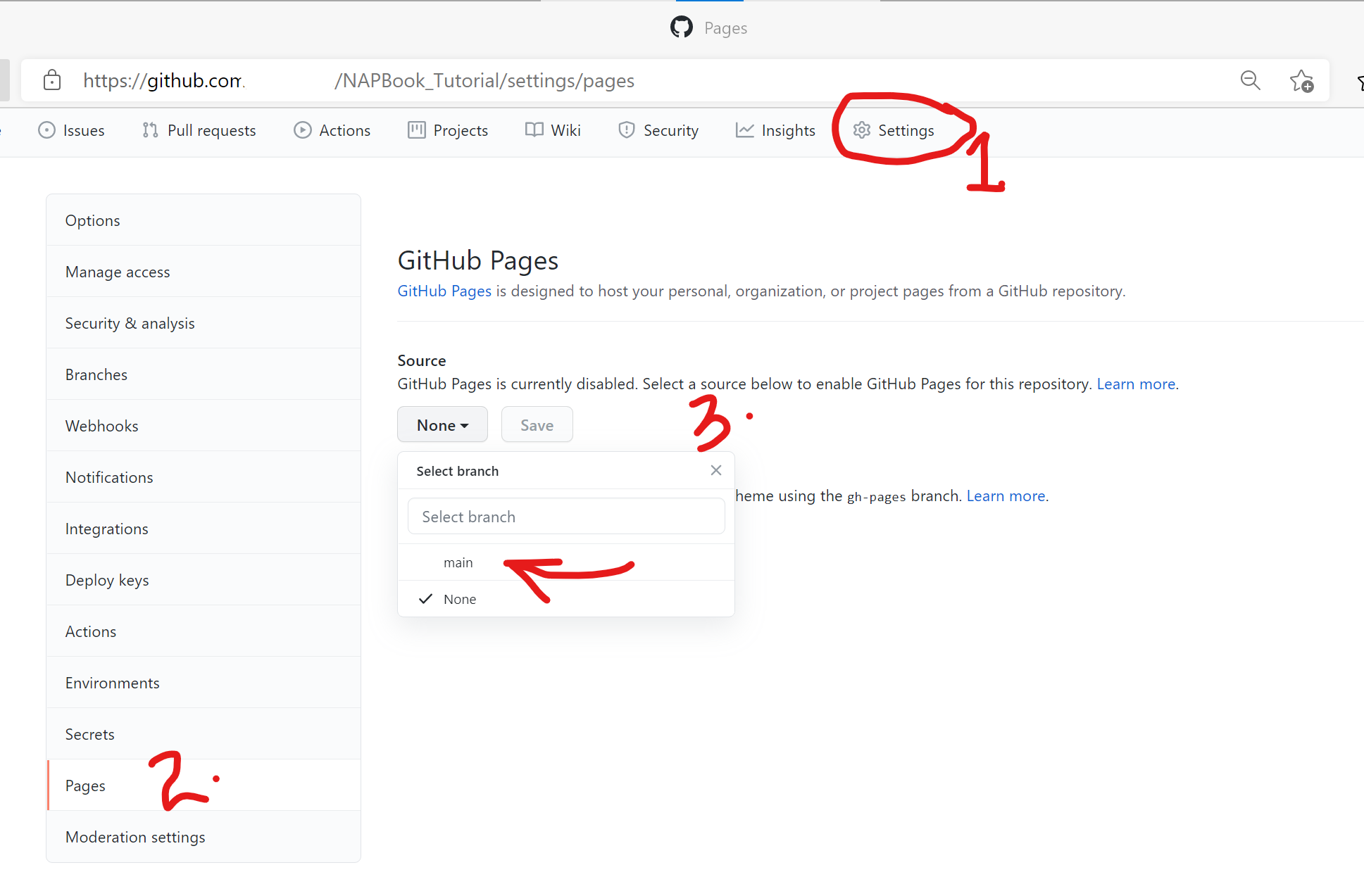
Task: Click the Projects board icon
Action: point(415,130)
